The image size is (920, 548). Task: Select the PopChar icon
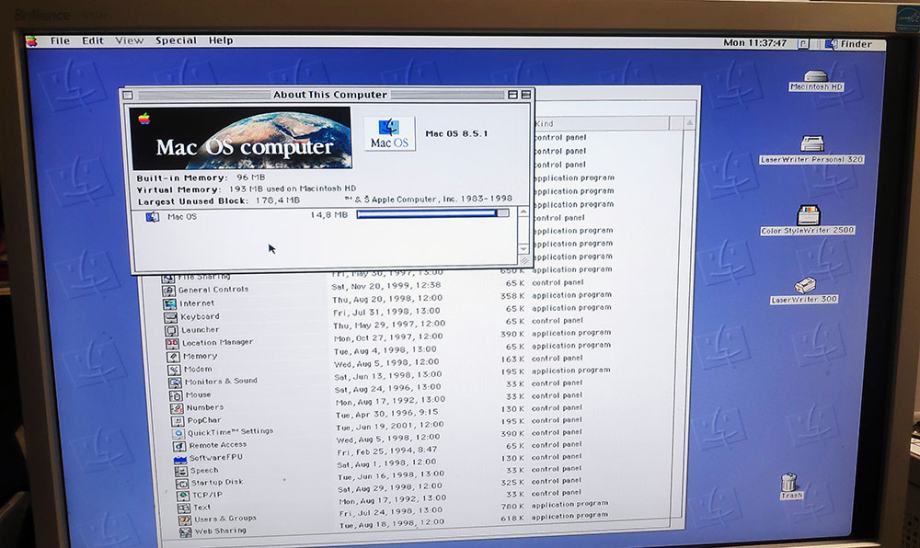point(178,421)
